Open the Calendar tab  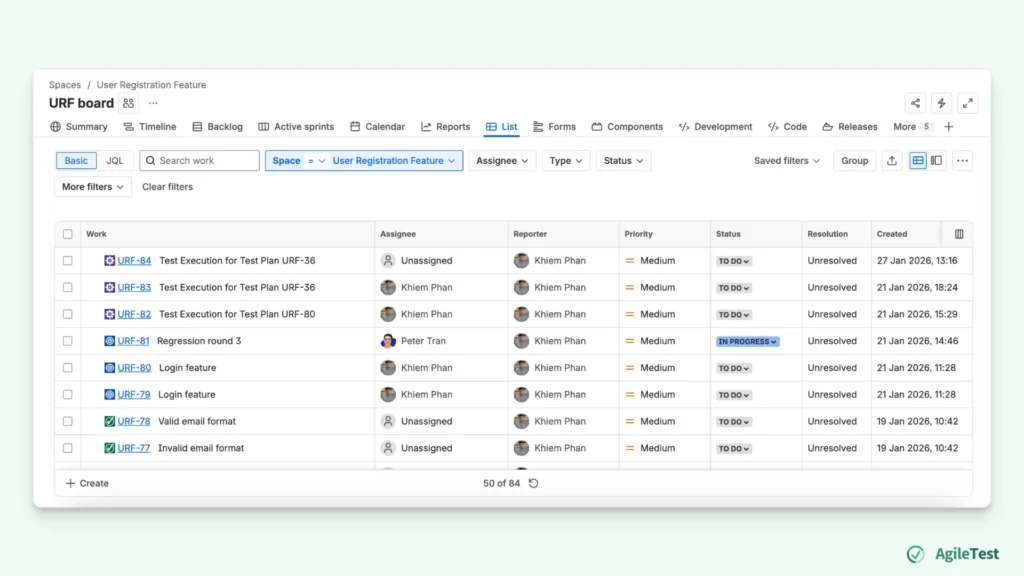click(x=377, y=127)
